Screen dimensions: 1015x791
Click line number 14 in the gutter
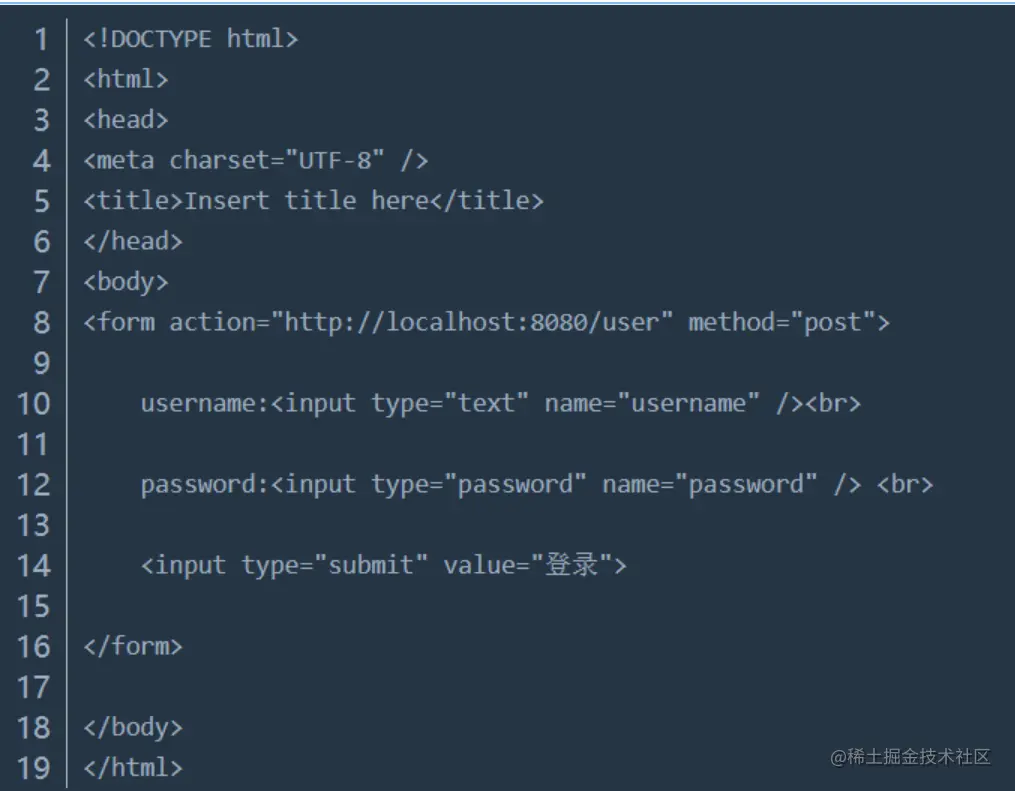pos(33,565)
